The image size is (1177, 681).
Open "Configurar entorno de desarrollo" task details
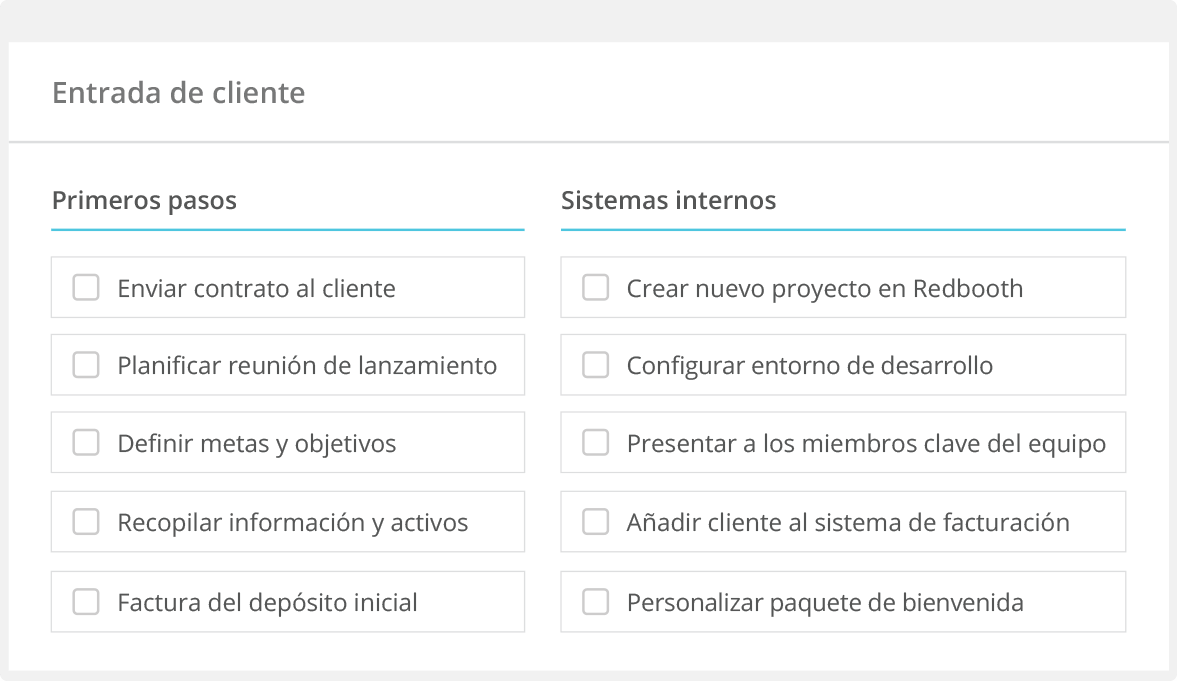tap(810, 365)
